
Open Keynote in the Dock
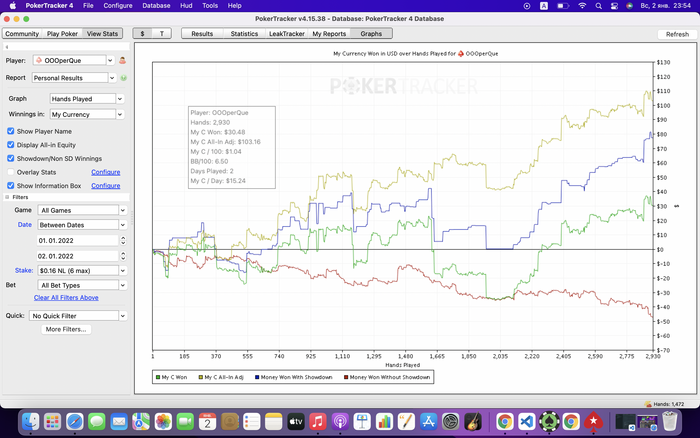click(362, 421)
